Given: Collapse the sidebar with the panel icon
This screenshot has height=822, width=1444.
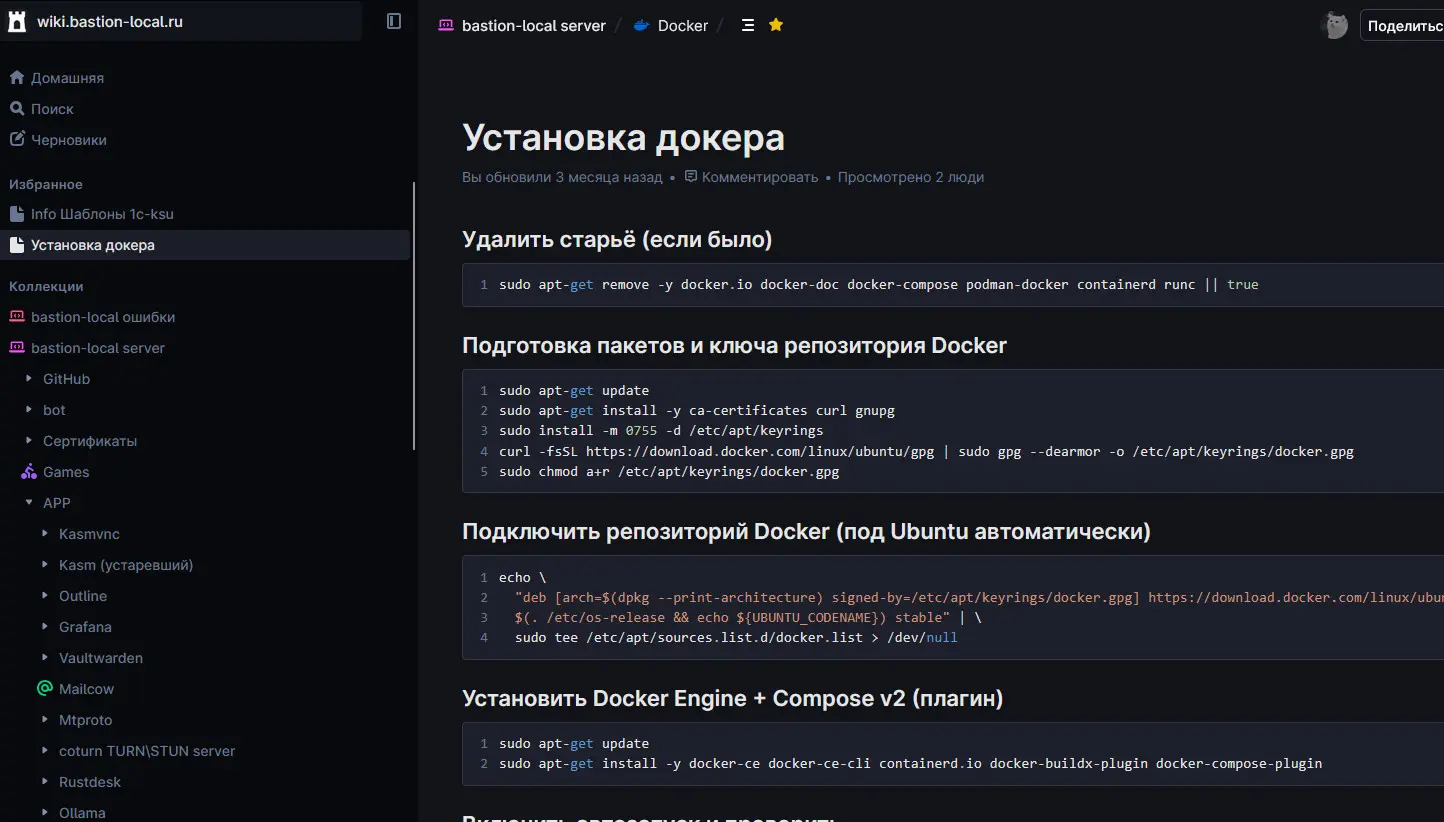Looking at the screenshot, I should [x=394, y=21].
